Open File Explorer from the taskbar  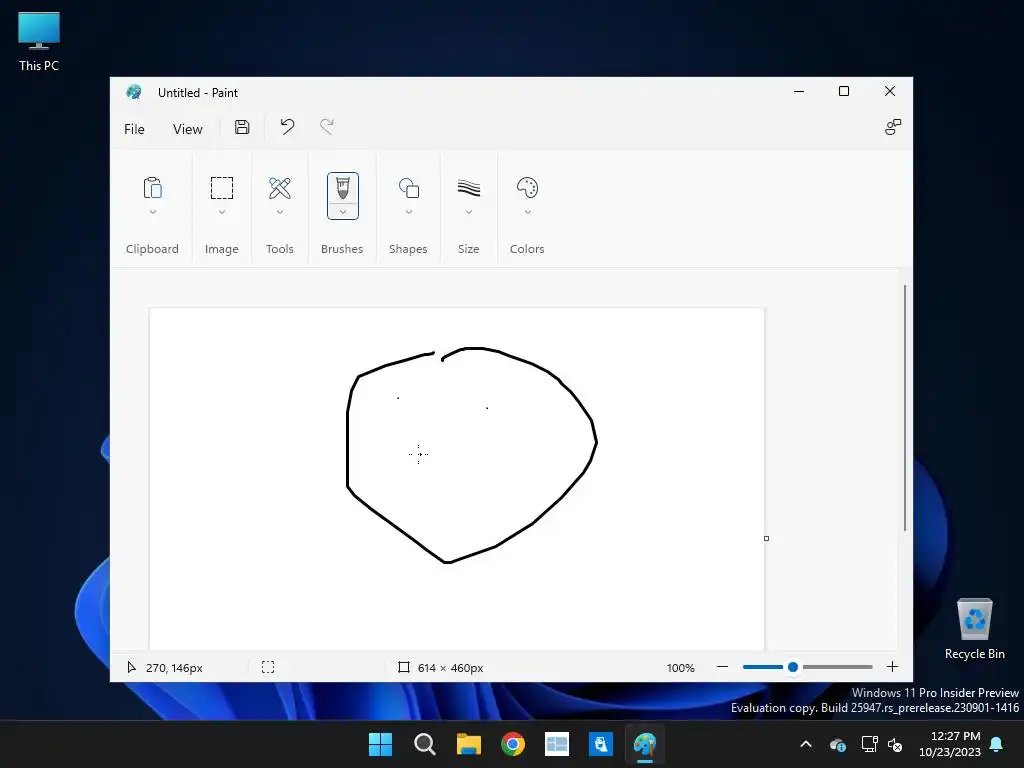click(x=468, y=744)
